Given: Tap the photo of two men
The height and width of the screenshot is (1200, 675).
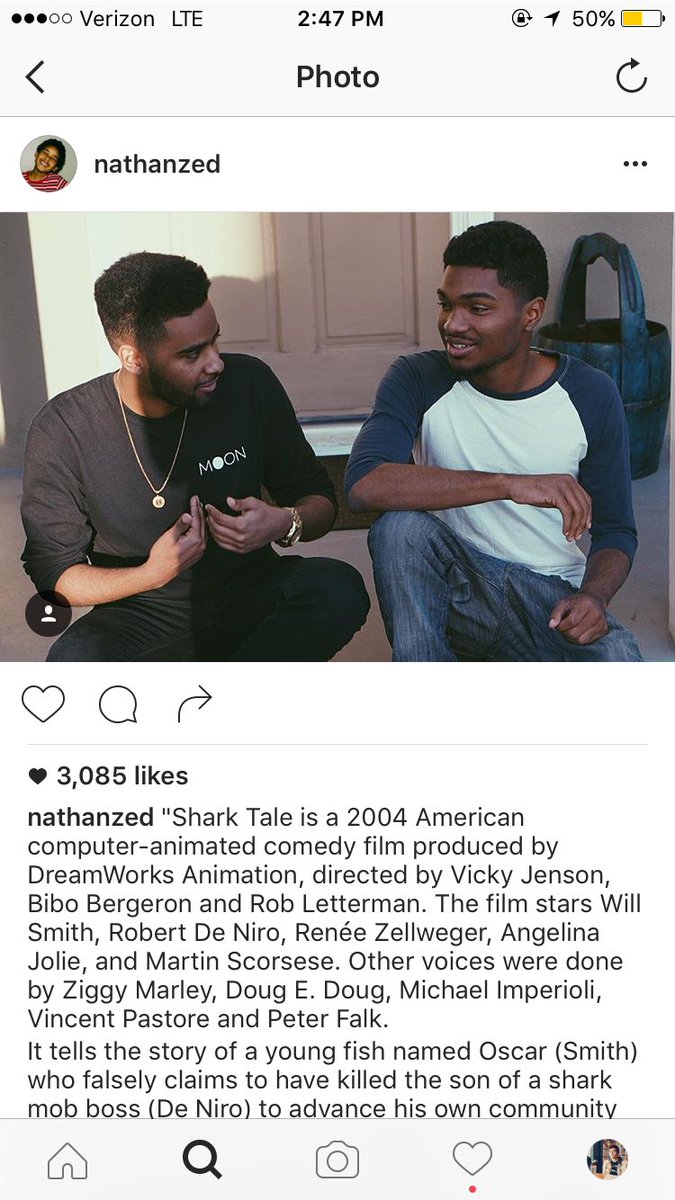Looking at the screenshot, I should 337,437.
